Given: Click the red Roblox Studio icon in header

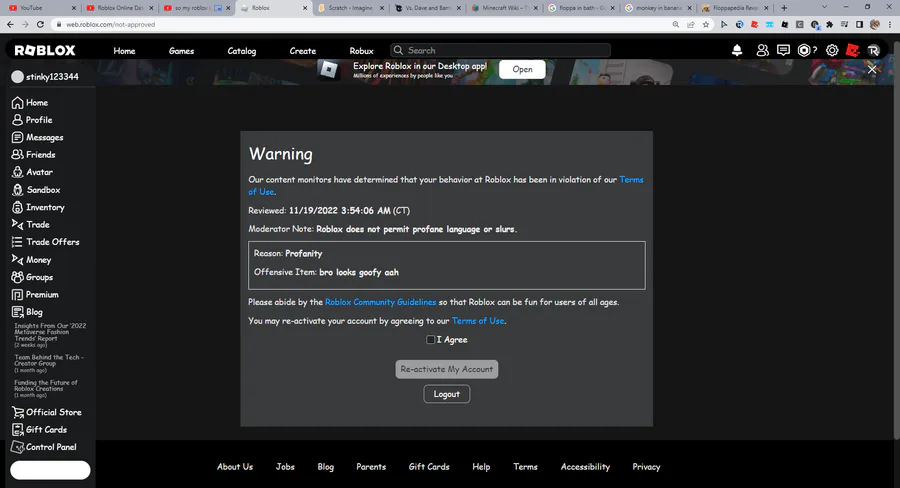Looking at the screenshot, I should coord(852,51).
